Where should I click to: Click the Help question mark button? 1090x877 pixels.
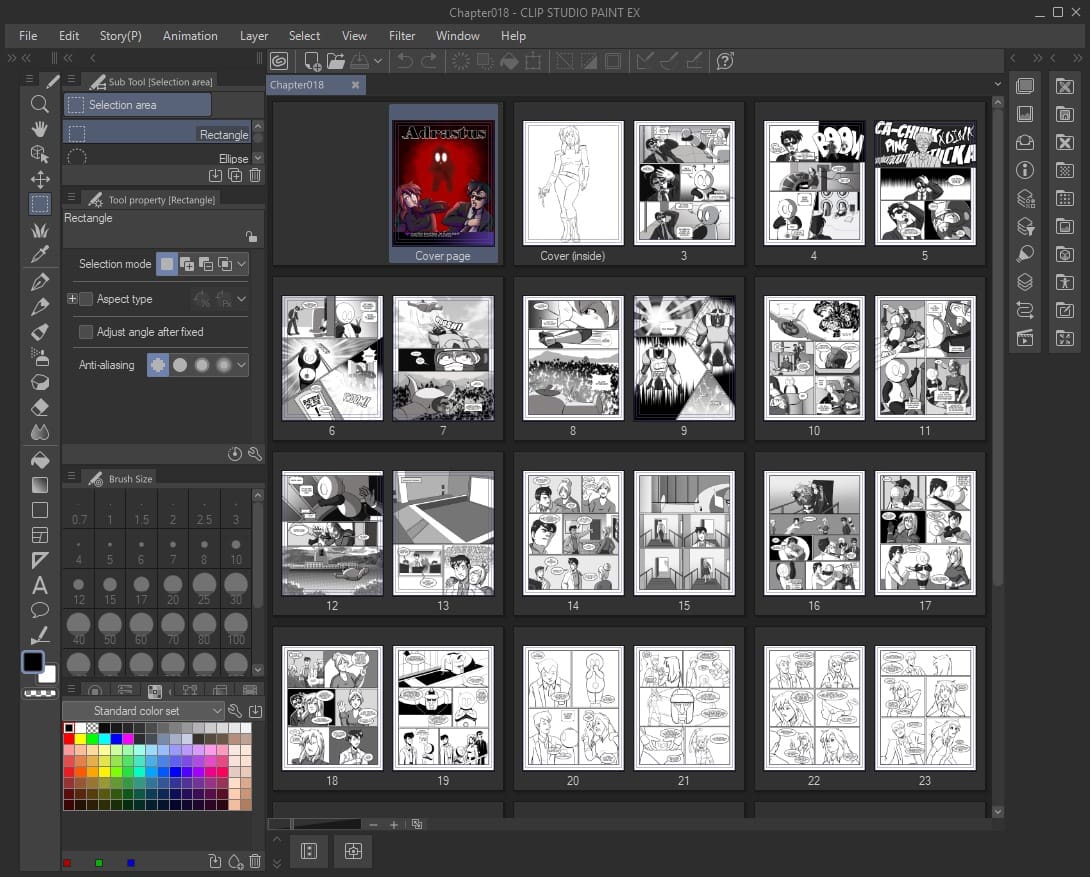tap(725, 61)
